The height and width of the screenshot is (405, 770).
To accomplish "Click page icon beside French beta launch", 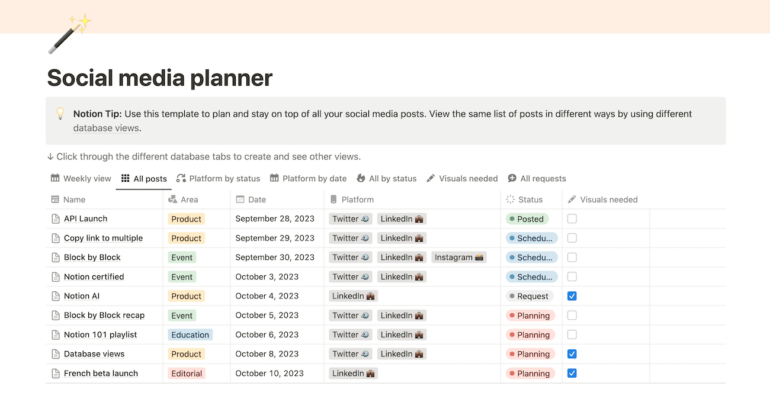I will point(55,374).
